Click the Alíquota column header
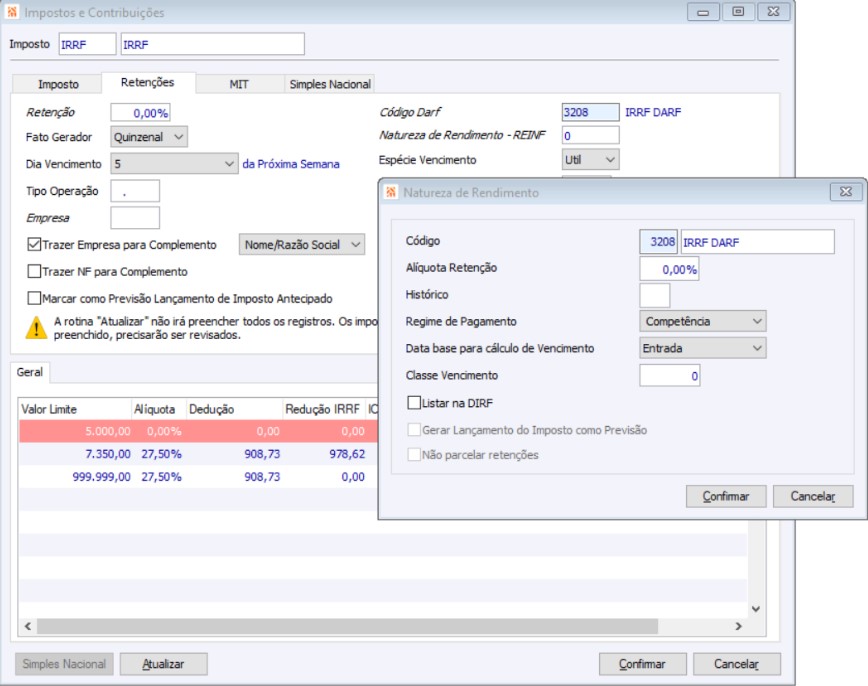Screen dimensions: 868x686 click(x=159, y=409)
